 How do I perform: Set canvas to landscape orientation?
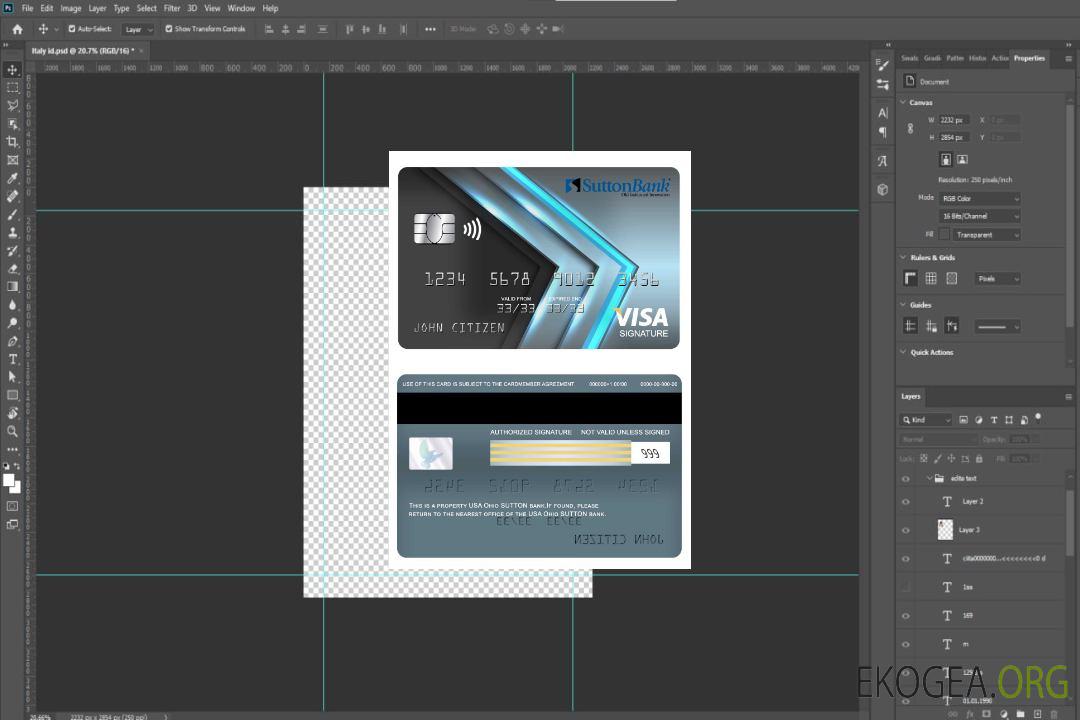pos(962,160)
